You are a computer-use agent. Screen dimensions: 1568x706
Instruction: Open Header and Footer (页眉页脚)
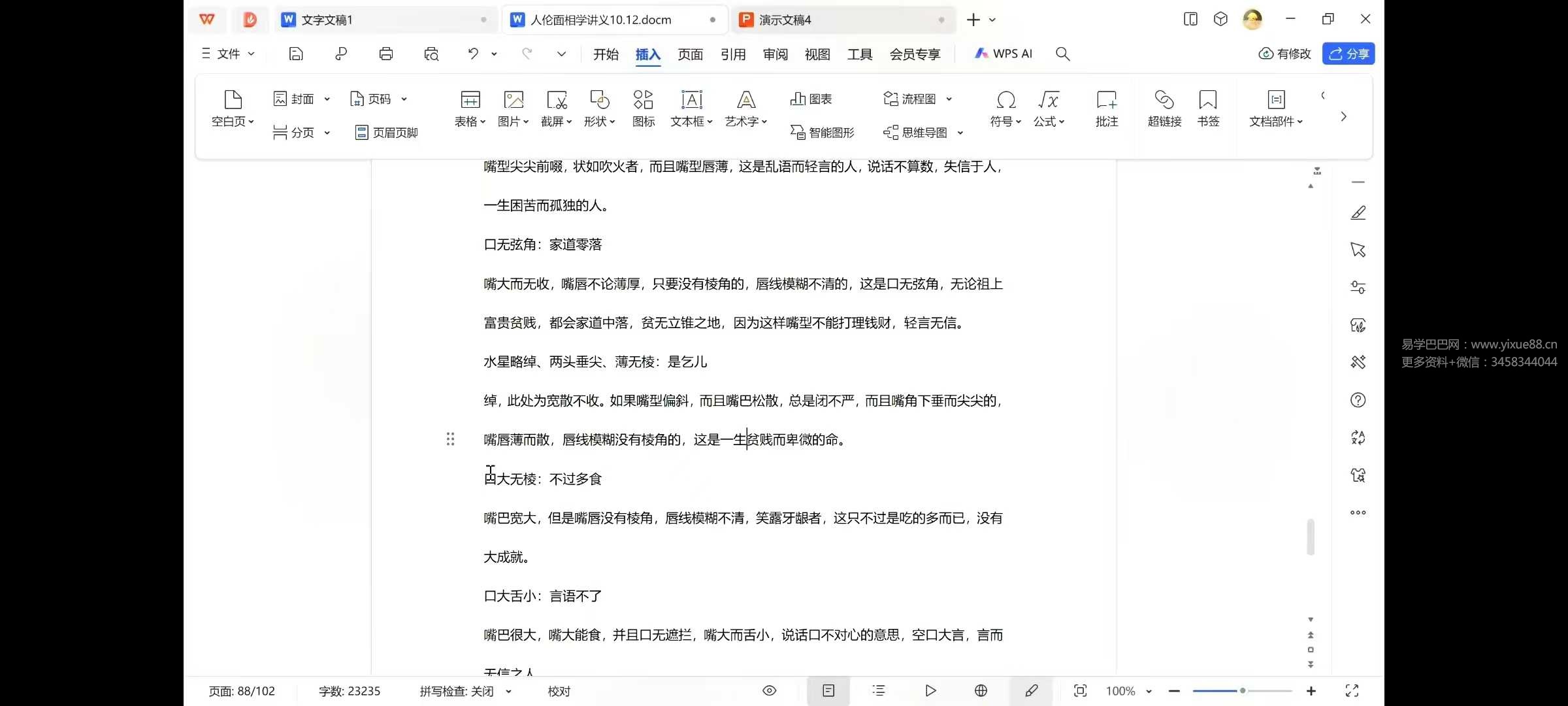[x=387, y=133]
